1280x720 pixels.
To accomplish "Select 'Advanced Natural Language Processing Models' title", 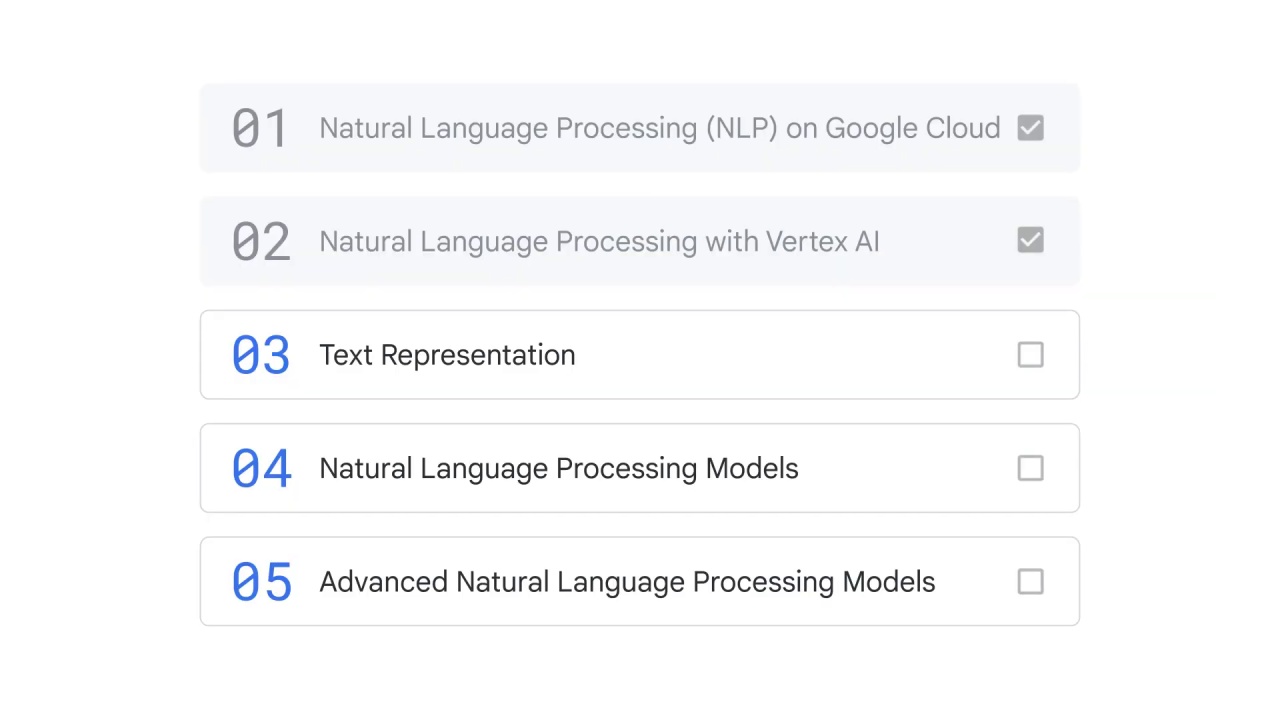I will pyautogui.click(x=627, y=583).
